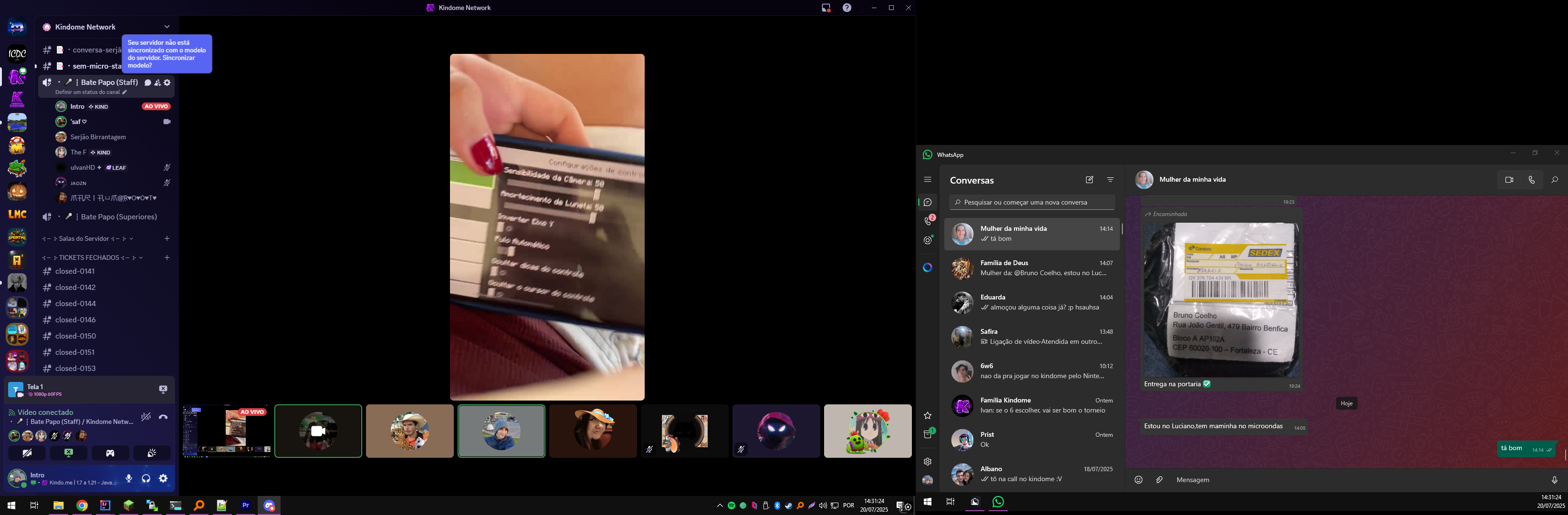Screen dimensions: 1568x515
Task: Open Família de Deus WhatsApp chat
Action: [x=1032, y=268]
